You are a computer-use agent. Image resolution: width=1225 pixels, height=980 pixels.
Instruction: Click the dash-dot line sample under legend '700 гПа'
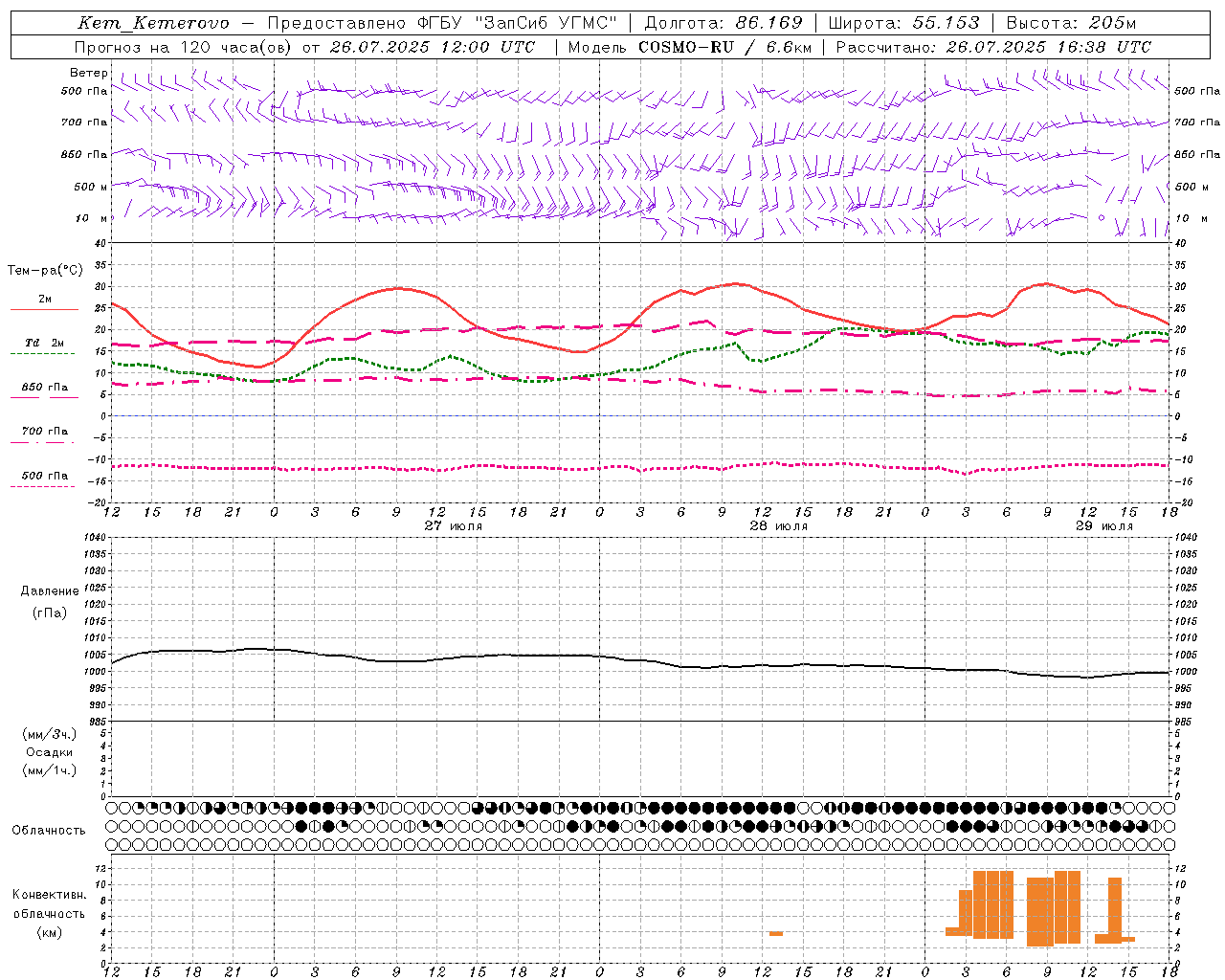click(x=43, y=442)
